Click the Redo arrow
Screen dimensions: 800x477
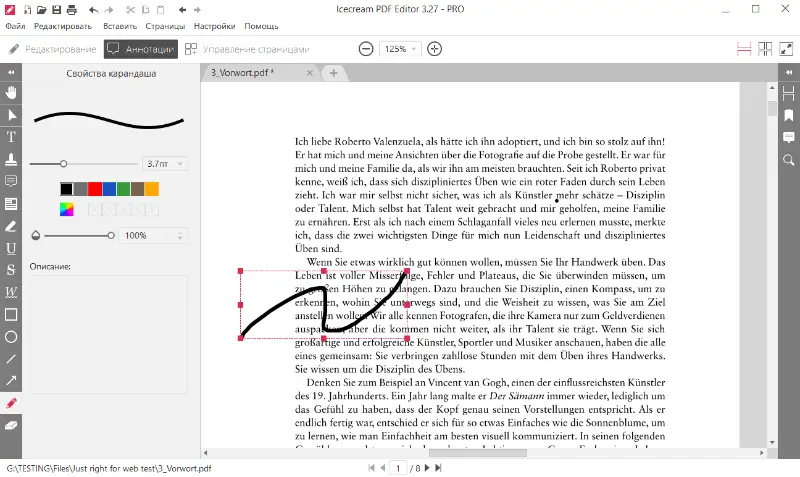[109, 10]
